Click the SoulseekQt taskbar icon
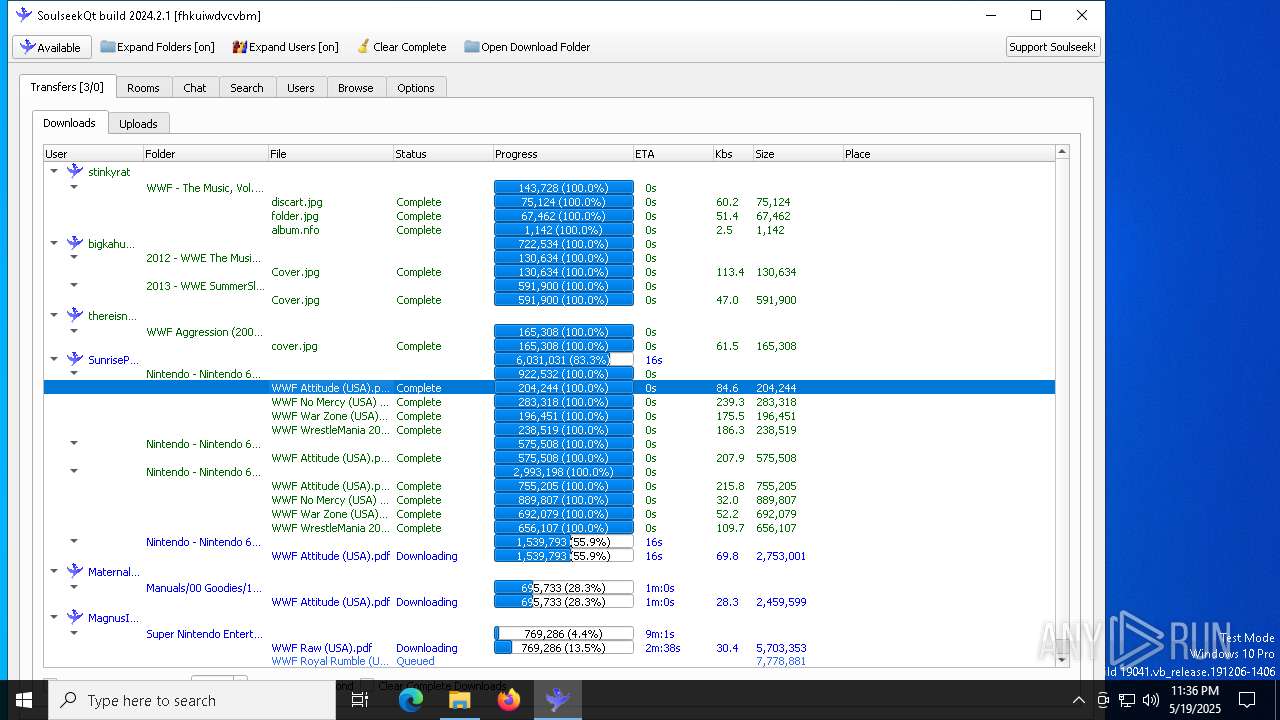This screenshot has width=1280, height=720. [x=558, y=700]
